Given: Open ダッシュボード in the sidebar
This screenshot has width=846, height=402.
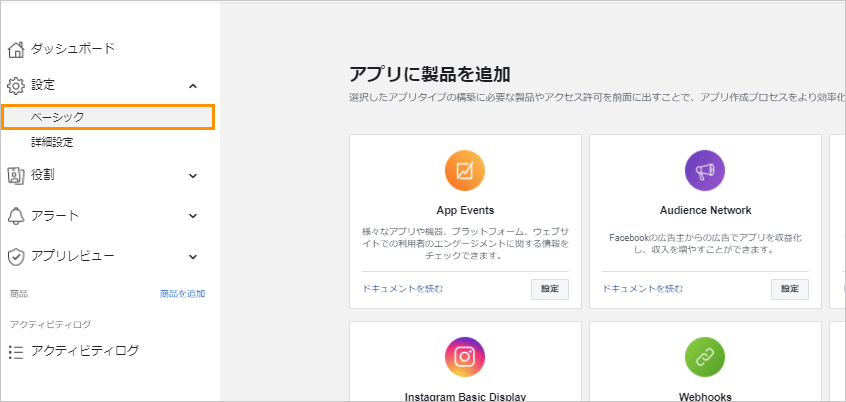Looking at the screenshot, I should [73, 49].
